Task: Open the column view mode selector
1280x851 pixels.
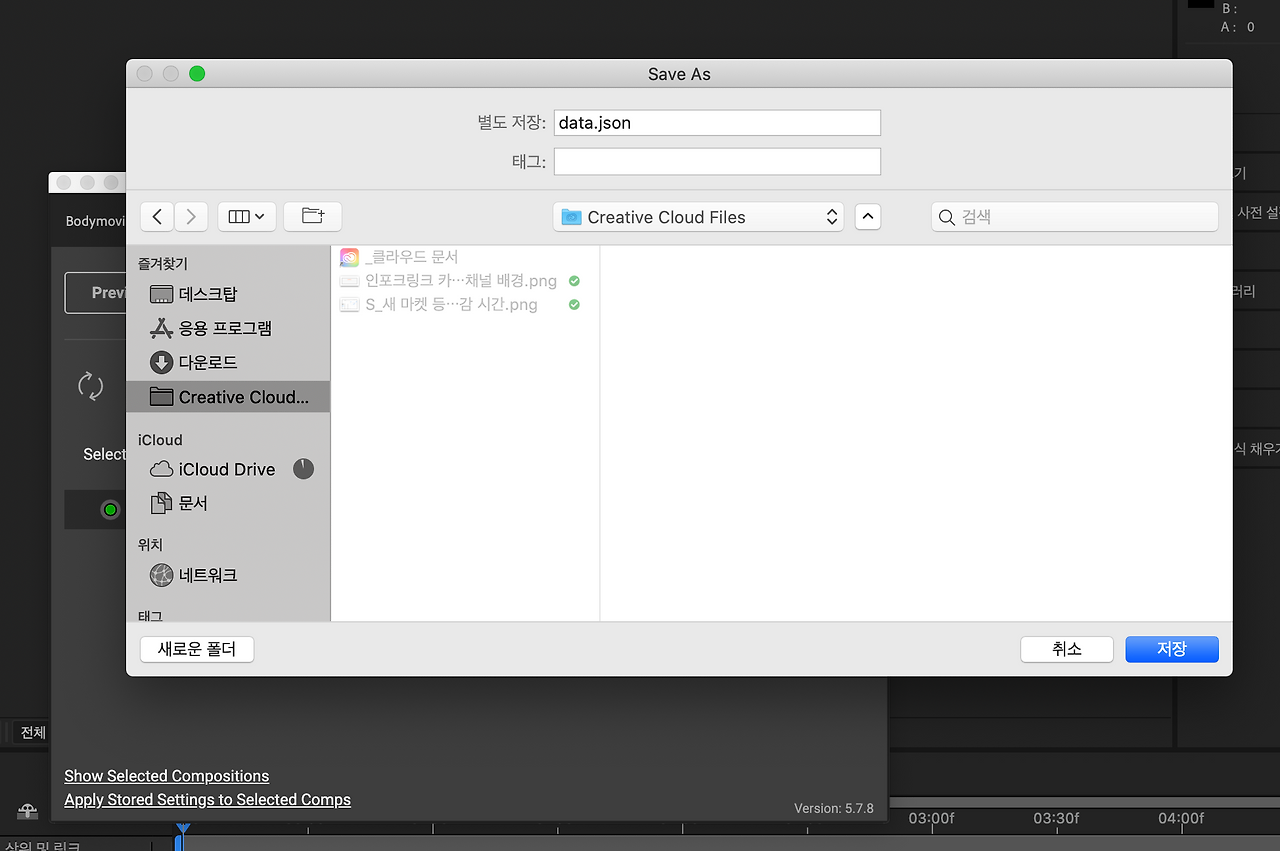Action: pos(245,216)
